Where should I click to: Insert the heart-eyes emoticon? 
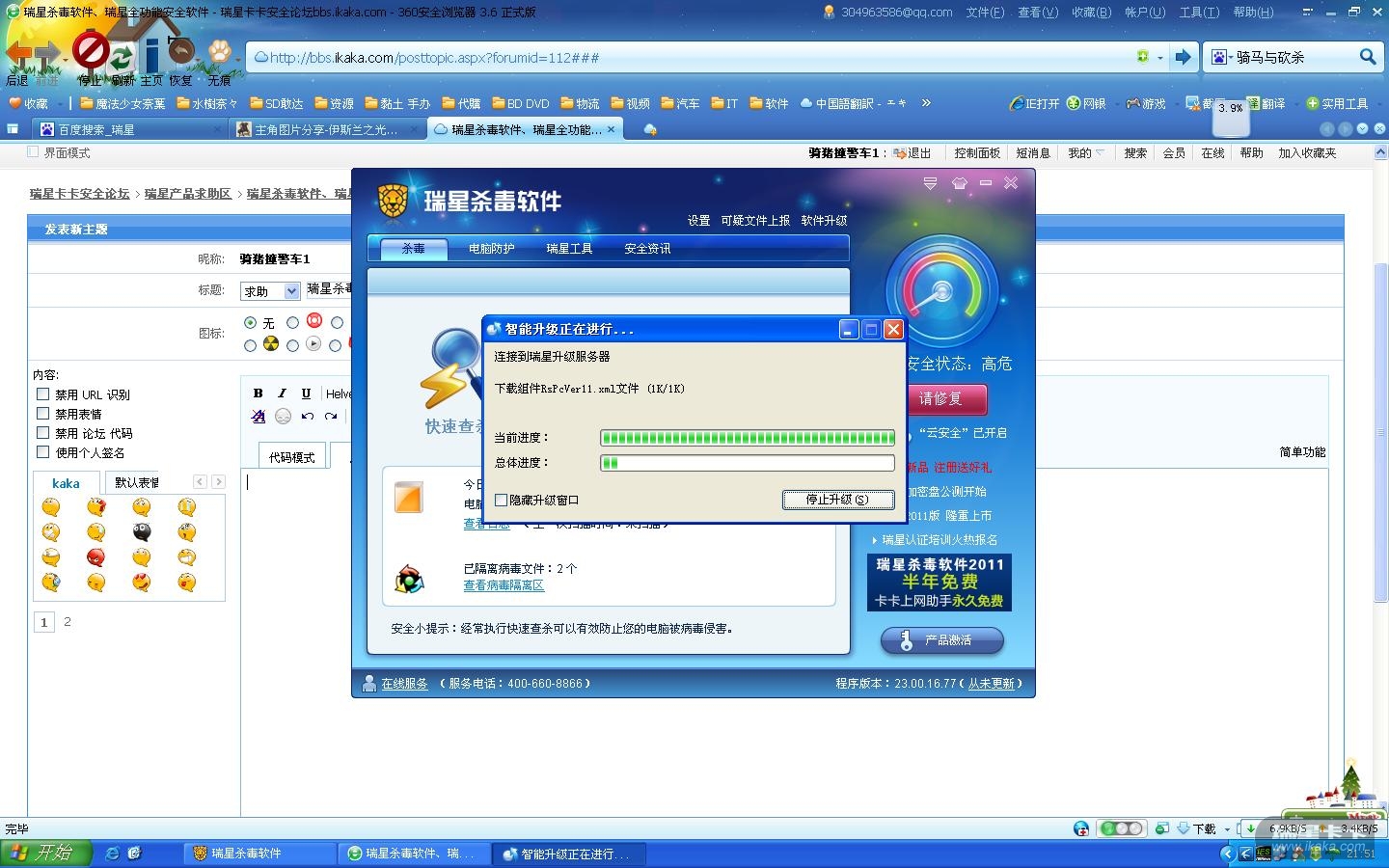(142, 583)
